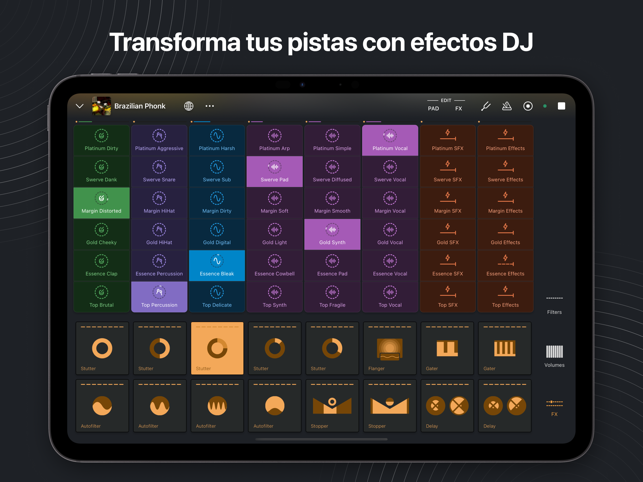Trigger the Margin Dirty pad
This screenshot has width=643, height=482.
(x=217, y=203)
